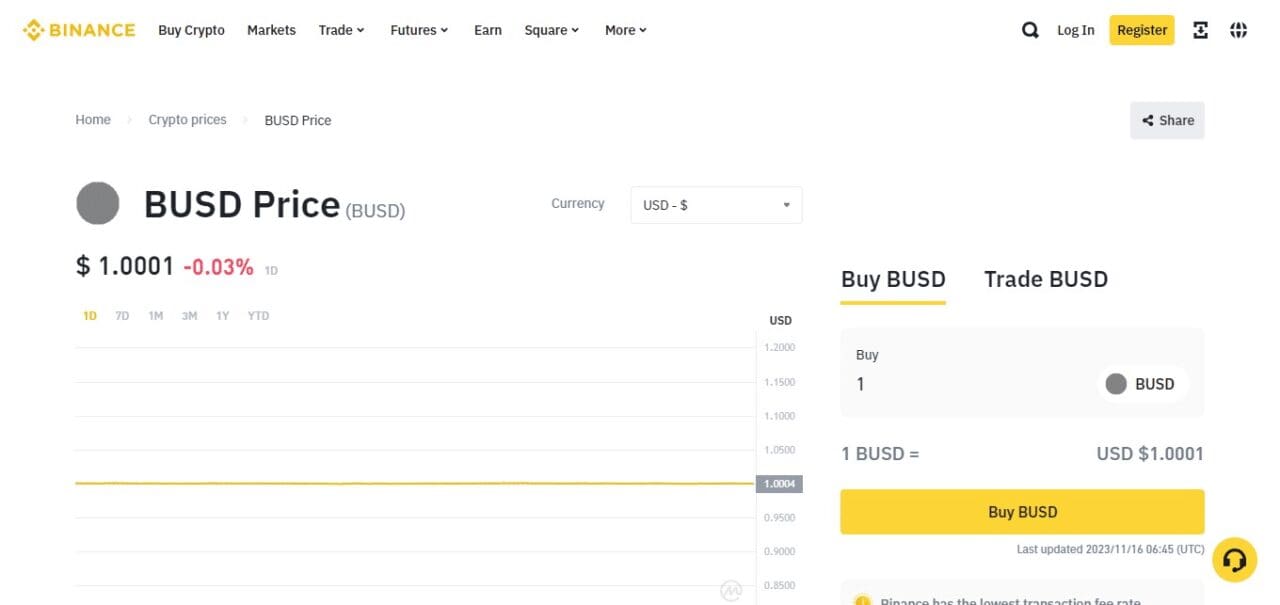Viewport: 1280px width, 605px height.
Task: Expand the Square menu
Action: click(552, 30)
